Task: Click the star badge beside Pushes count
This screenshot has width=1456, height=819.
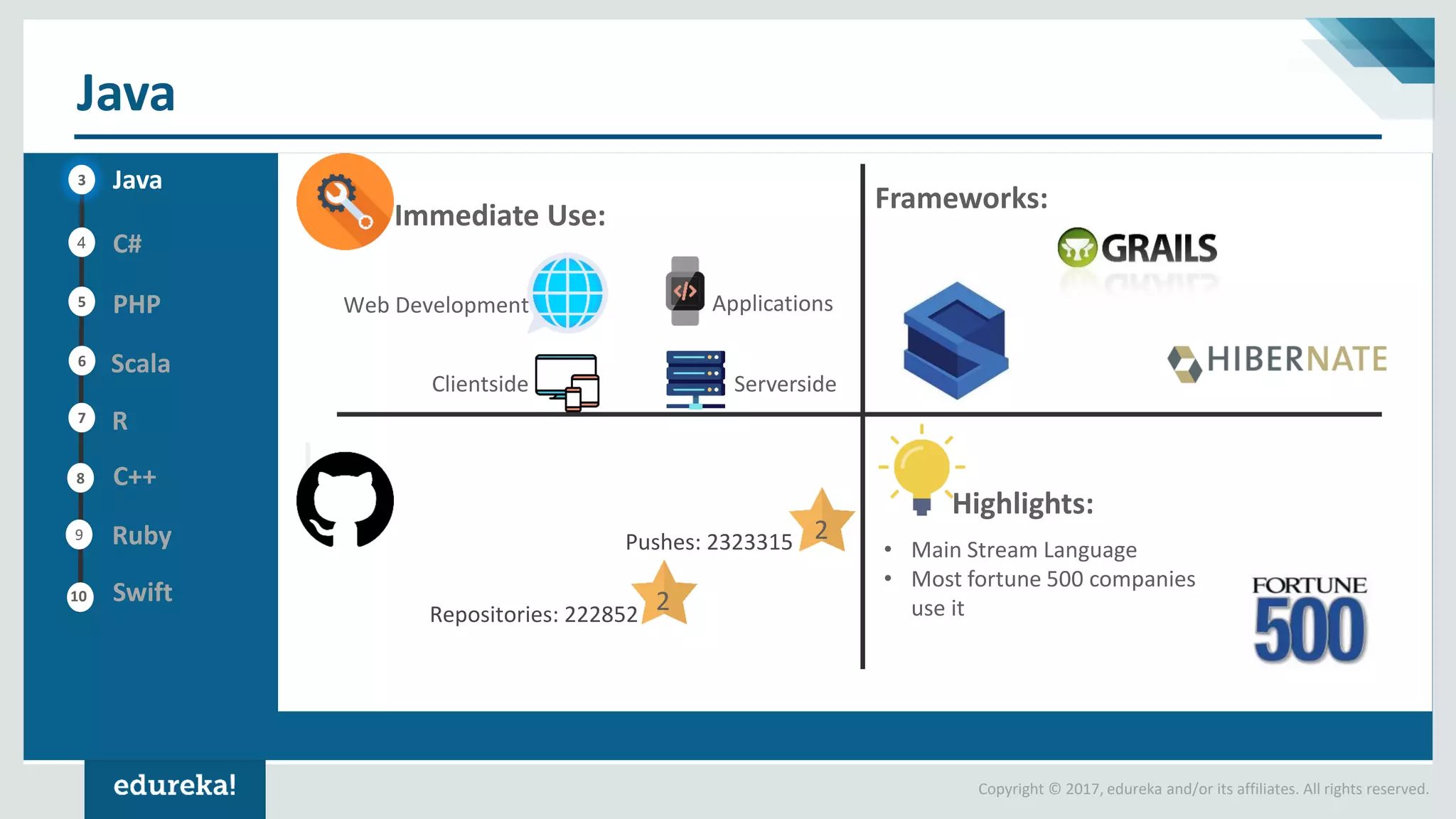Action: click(821, 522)
